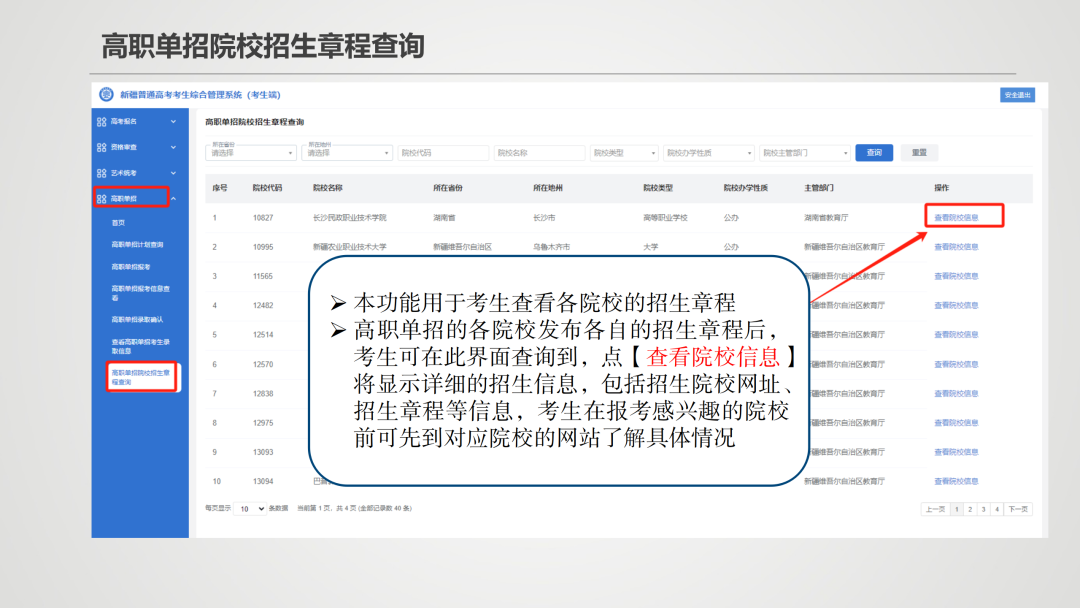Go to page 2 in pagination

click(971, 509)
